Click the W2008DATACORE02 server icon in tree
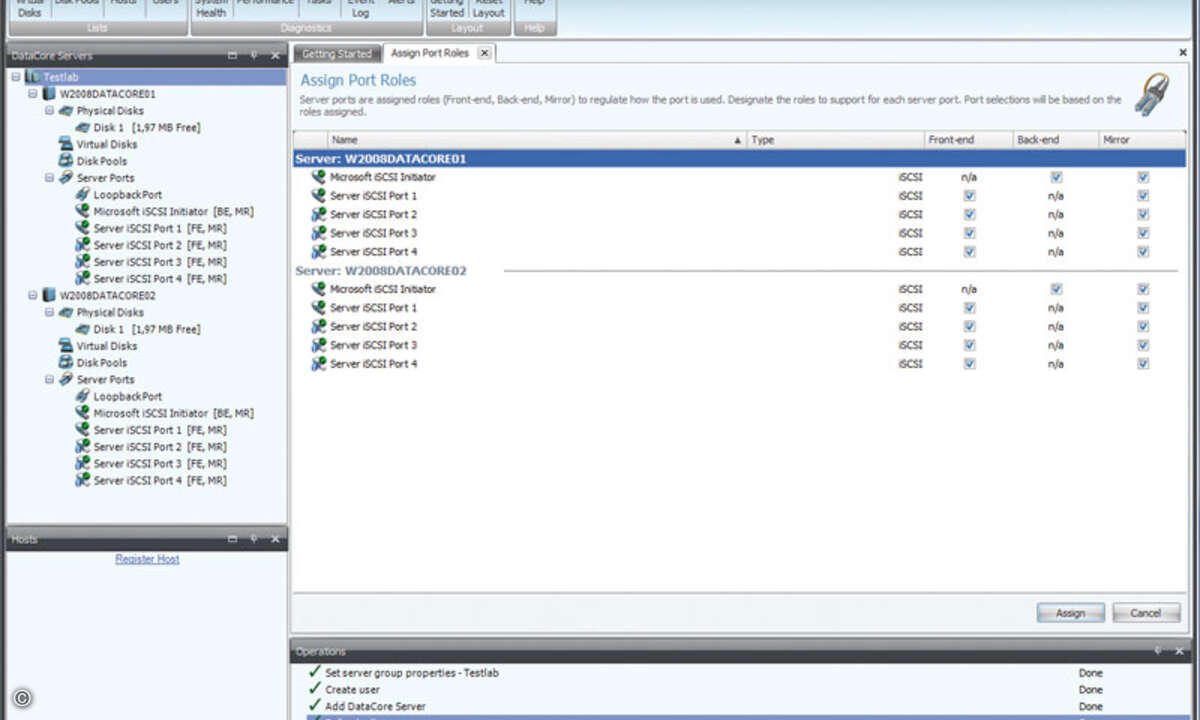 click(x=49, y=296)
